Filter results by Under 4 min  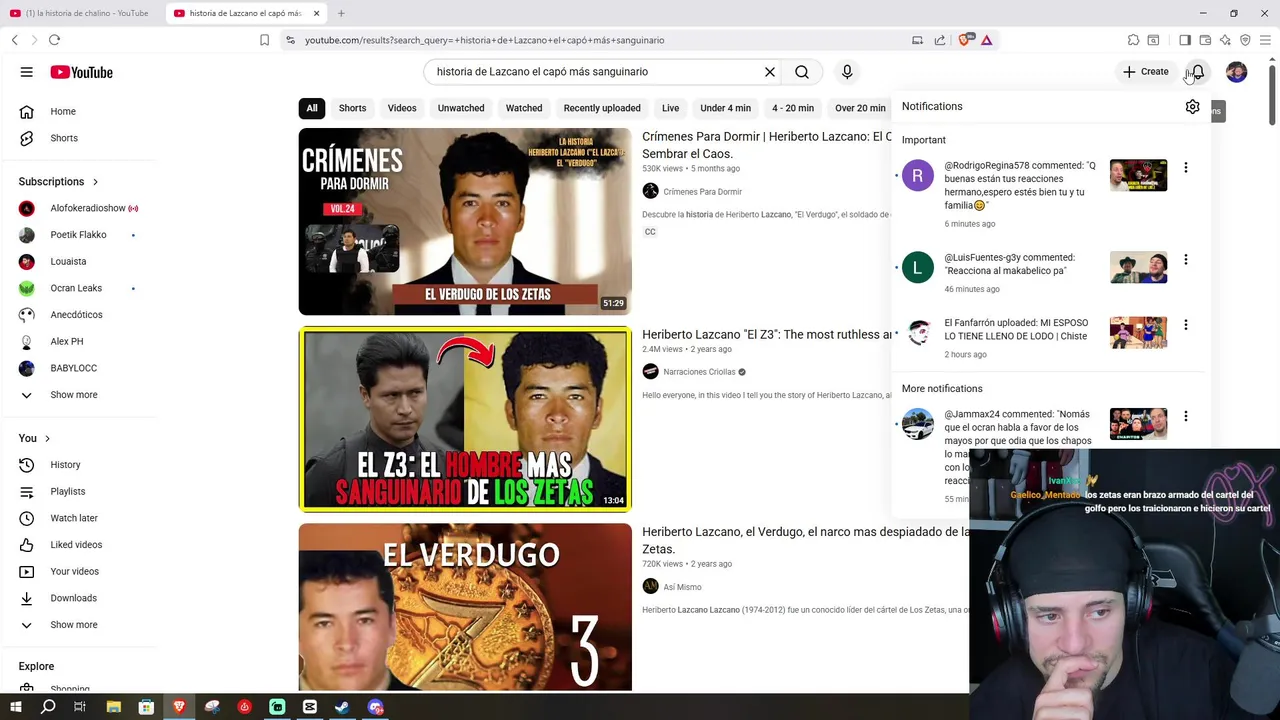click(725, 108)
